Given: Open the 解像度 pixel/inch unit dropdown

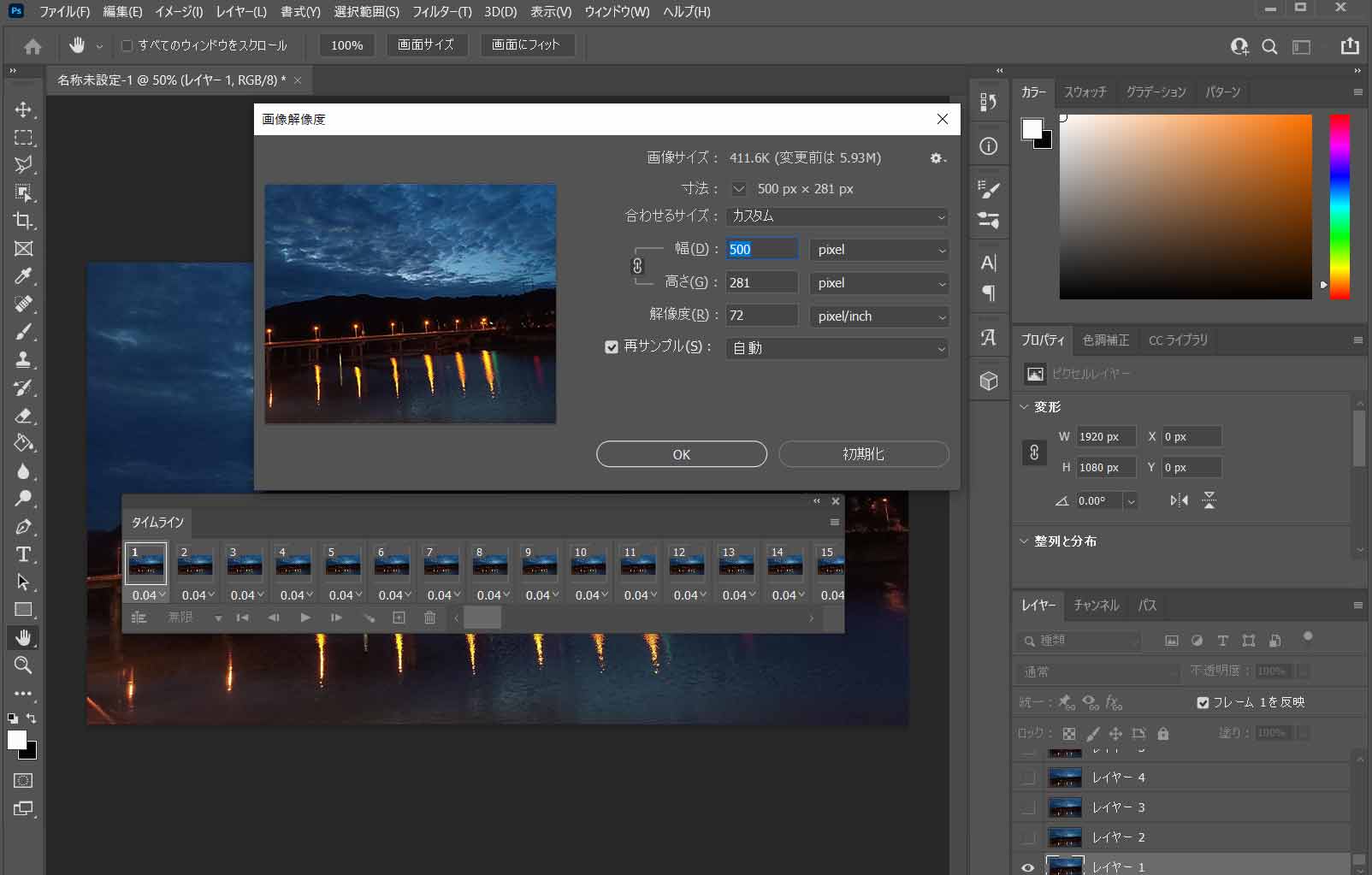Looking at the screenshot, I should click(878, 316).
